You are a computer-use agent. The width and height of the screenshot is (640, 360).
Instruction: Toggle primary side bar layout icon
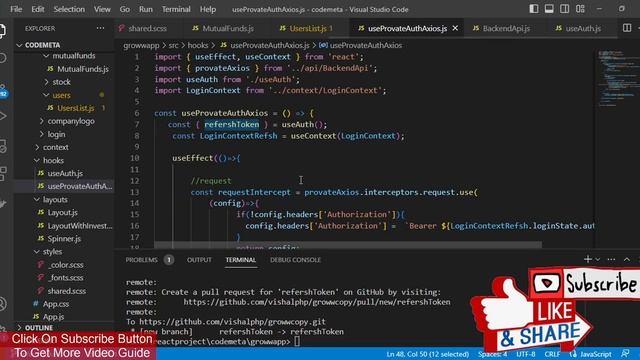click(533, 9)
